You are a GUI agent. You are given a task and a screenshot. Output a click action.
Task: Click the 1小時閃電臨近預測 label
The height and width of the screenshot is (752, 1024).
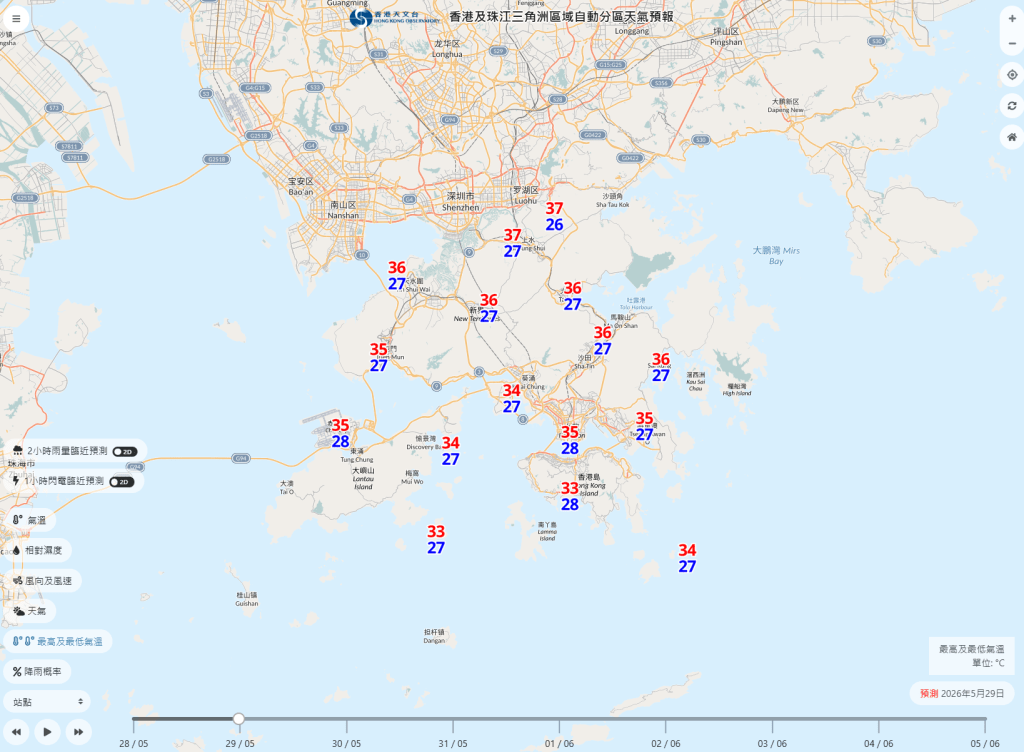click(x=64, y=481)
